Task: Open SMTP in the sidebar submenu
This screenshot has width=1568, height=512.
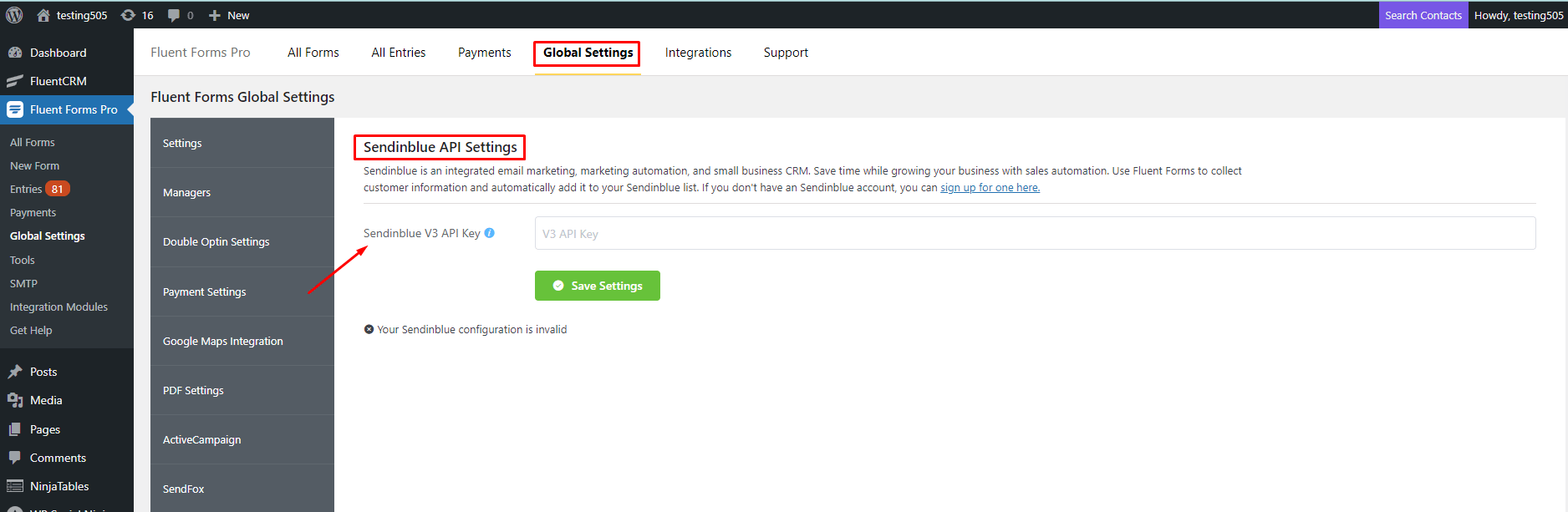Action: tap(24, 283)
